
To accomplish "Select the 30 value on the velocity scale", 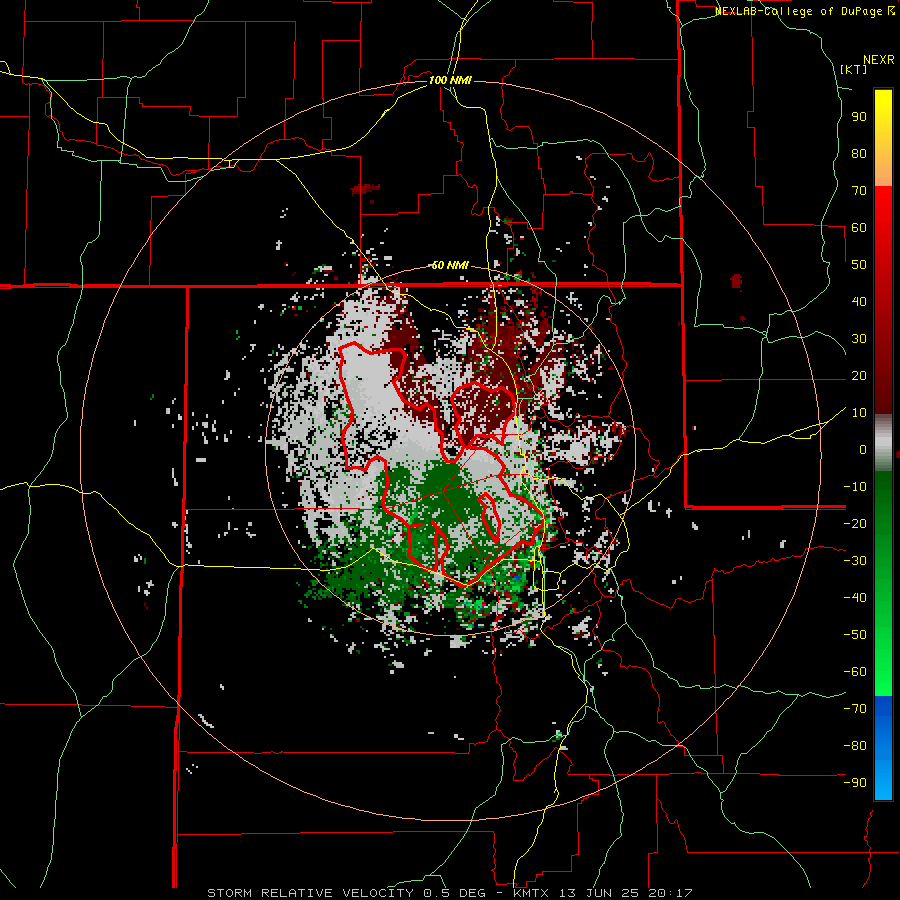I will pyautogui.click(x=859, y=339).
